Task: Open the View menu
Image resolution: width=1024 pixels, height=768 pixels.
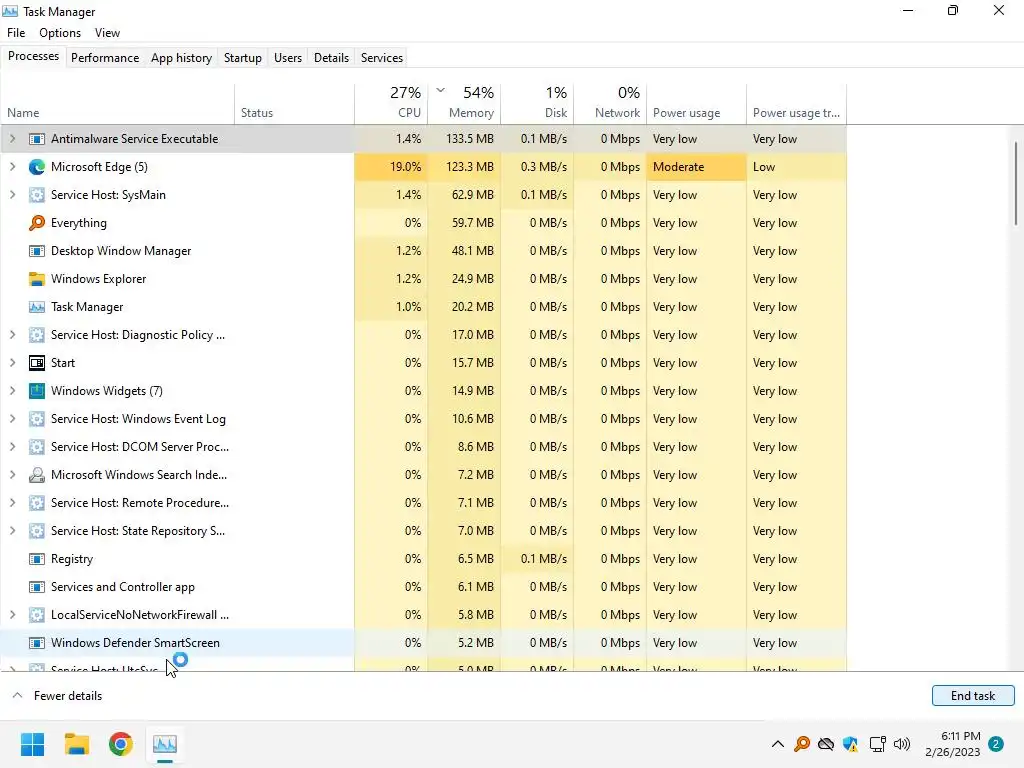Action: (x=107, y=33)
